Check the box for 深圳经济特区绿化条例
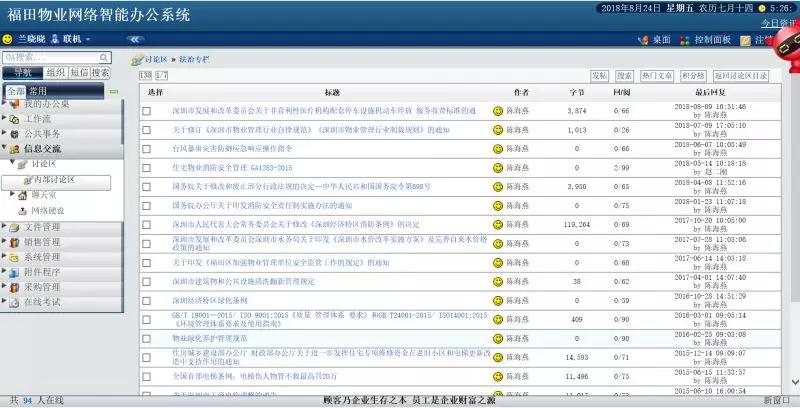The width and height of the screenshot is (800, 408). 147,301
